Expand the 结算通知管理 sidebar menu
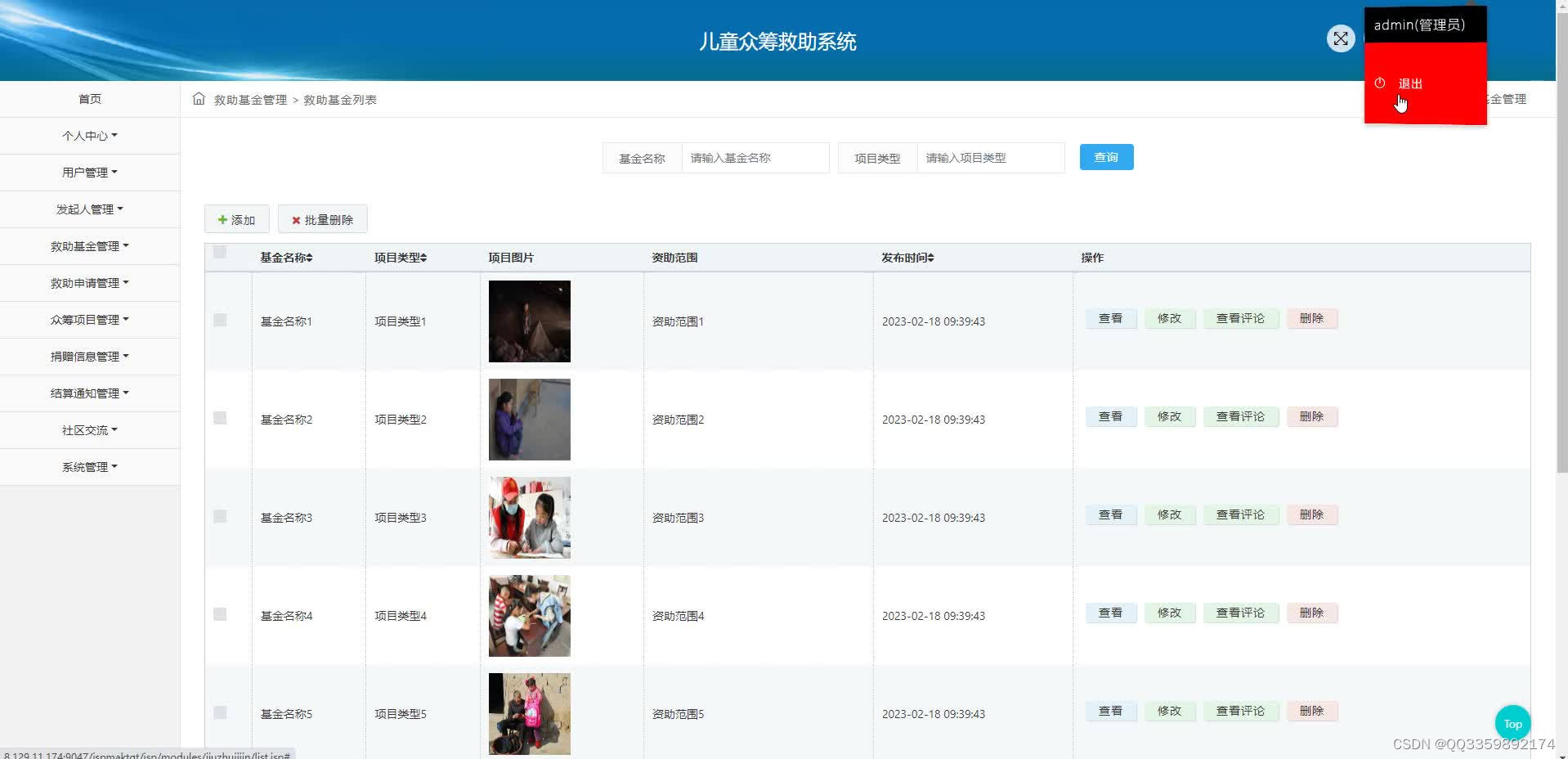The image size is (1568, 759). point(90,393)
